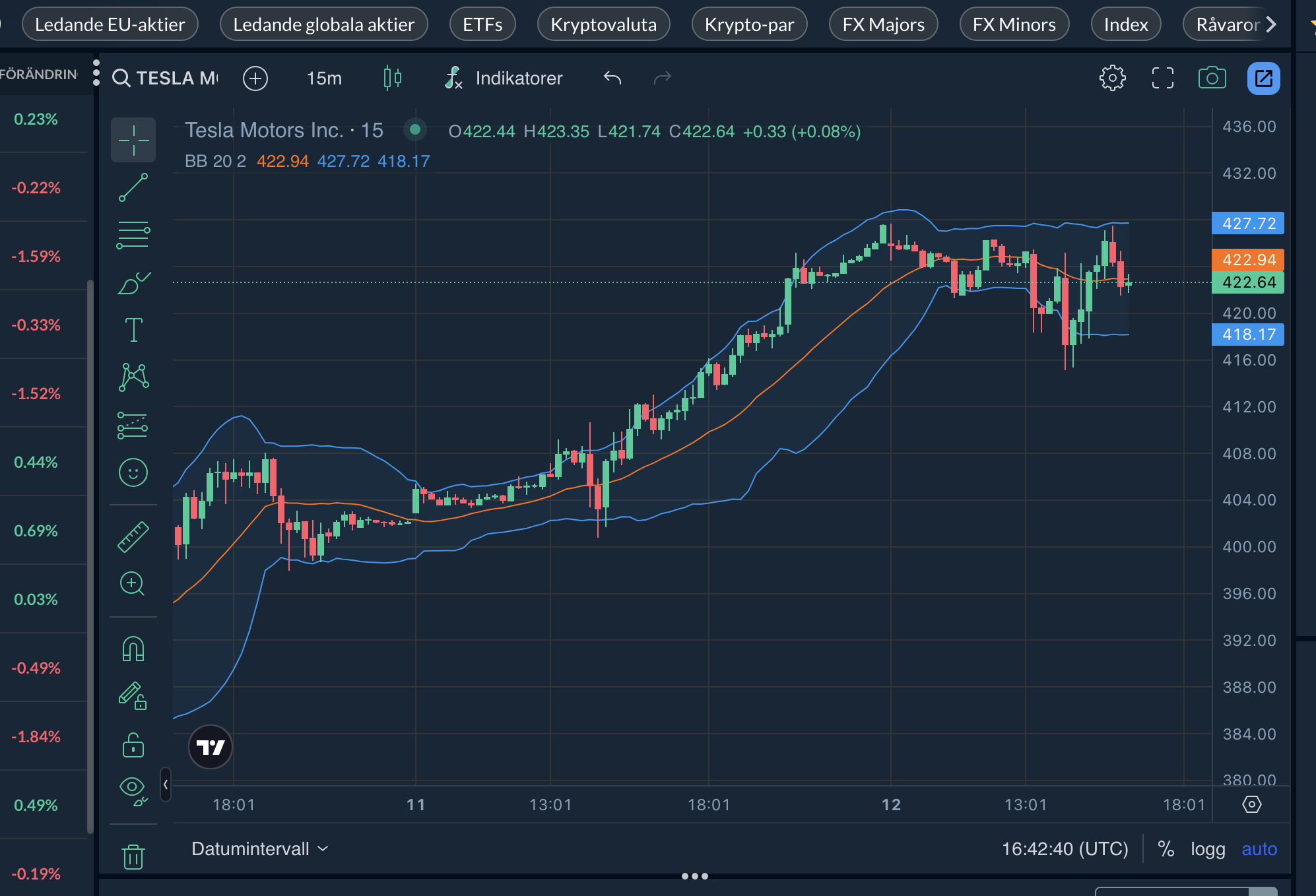Switch to the Kryptovaluta tab
The image size is (1316, 896).
[603, 24]
